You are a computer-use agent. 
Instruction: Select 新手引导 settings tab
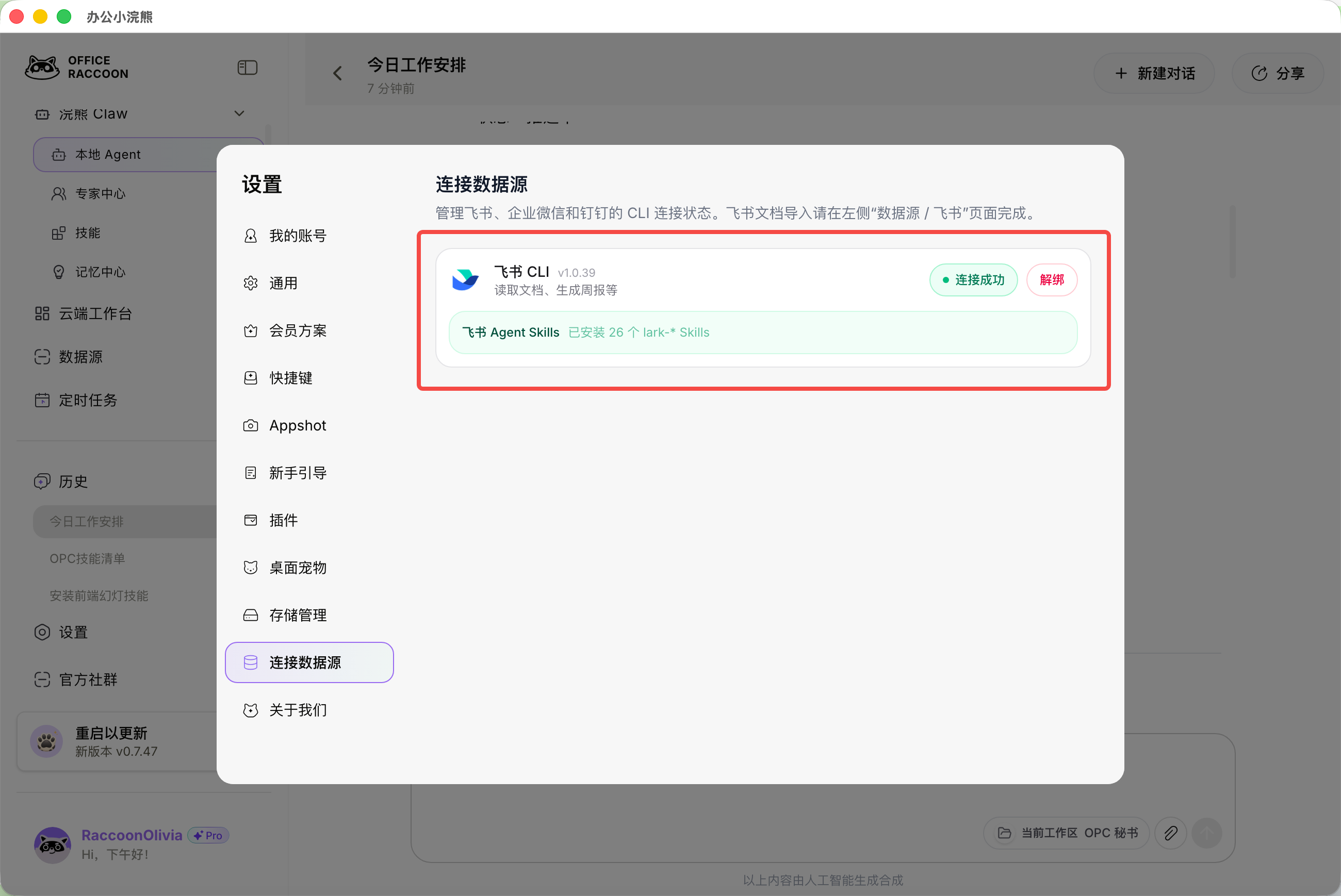click(309, 473)
